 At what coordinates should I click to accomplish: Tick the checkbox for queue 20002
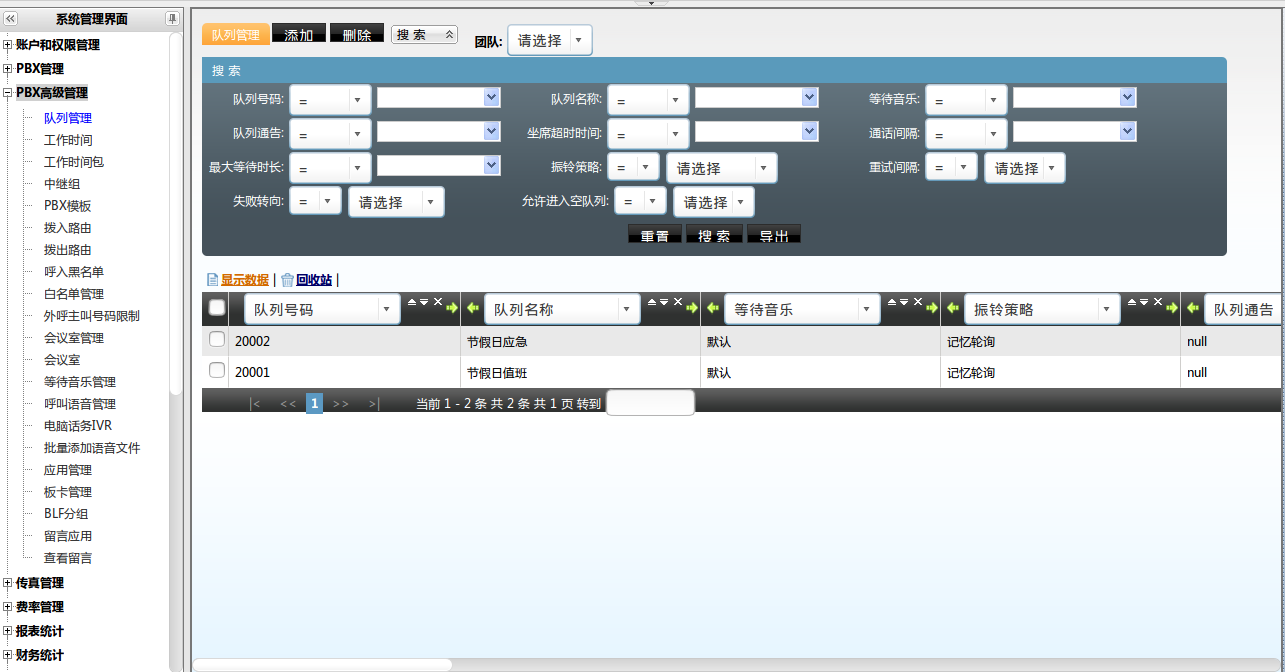point(217,340)
